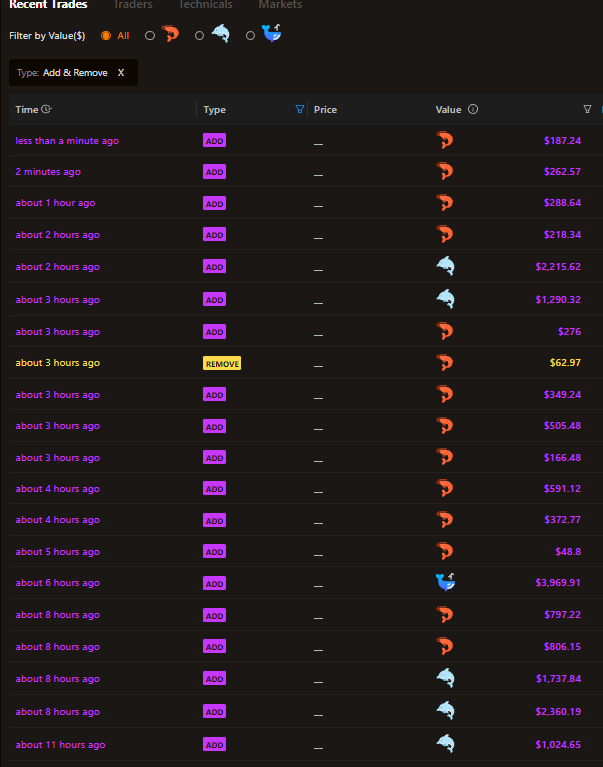Open the Type column filter
Screen dimensions: 603x767
click(x=300, y=109)
